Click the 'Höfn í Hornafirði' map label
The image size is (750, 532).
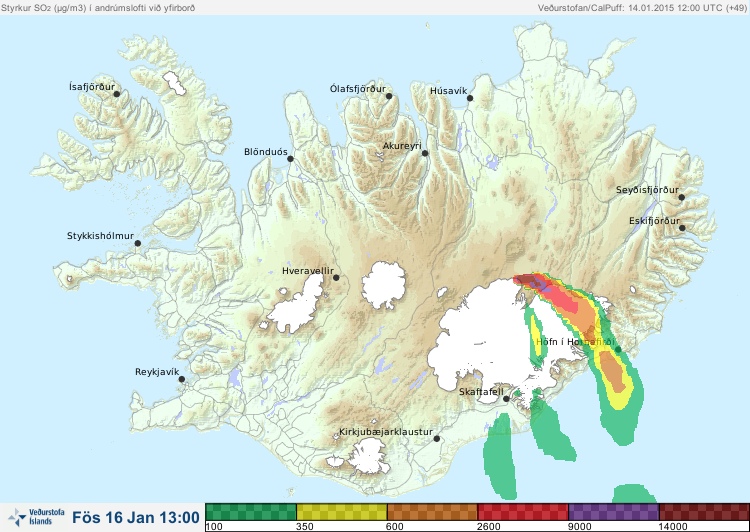point(575,342)
